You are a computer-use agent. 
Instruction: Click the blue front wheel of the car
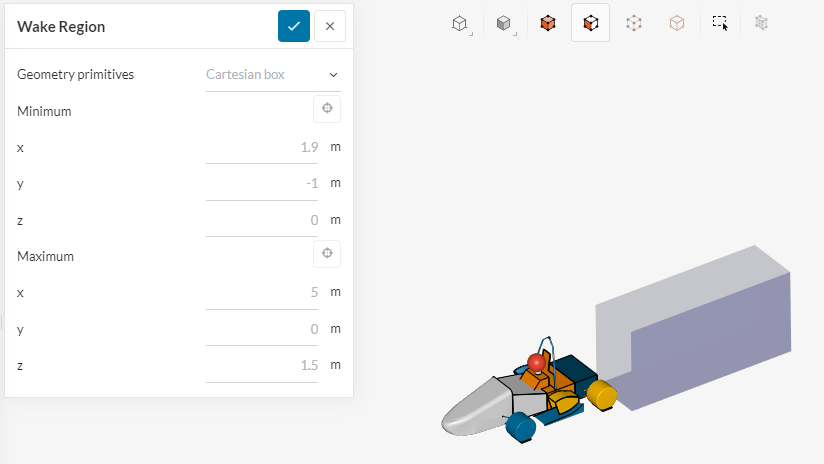(521, 427)
